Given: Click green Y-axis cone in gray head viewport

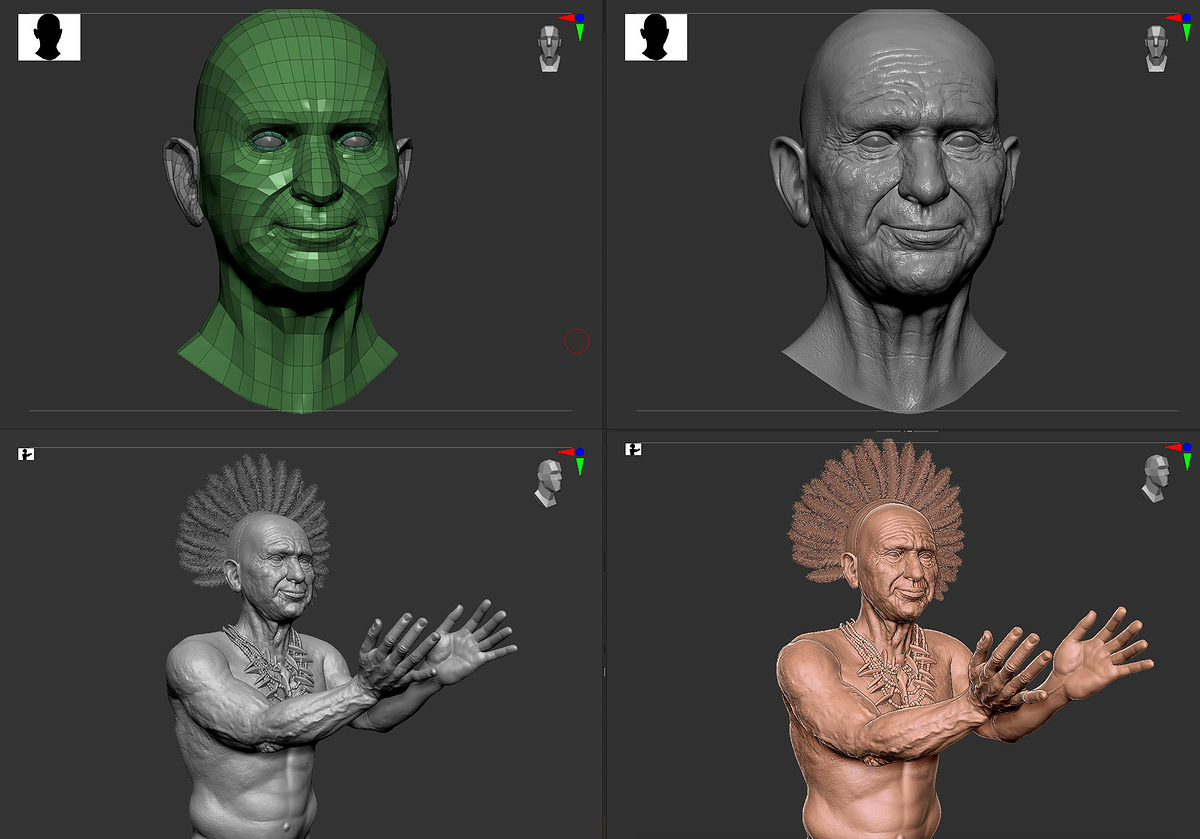Looking at the screenshot, I should click(x=1187, y=32).
